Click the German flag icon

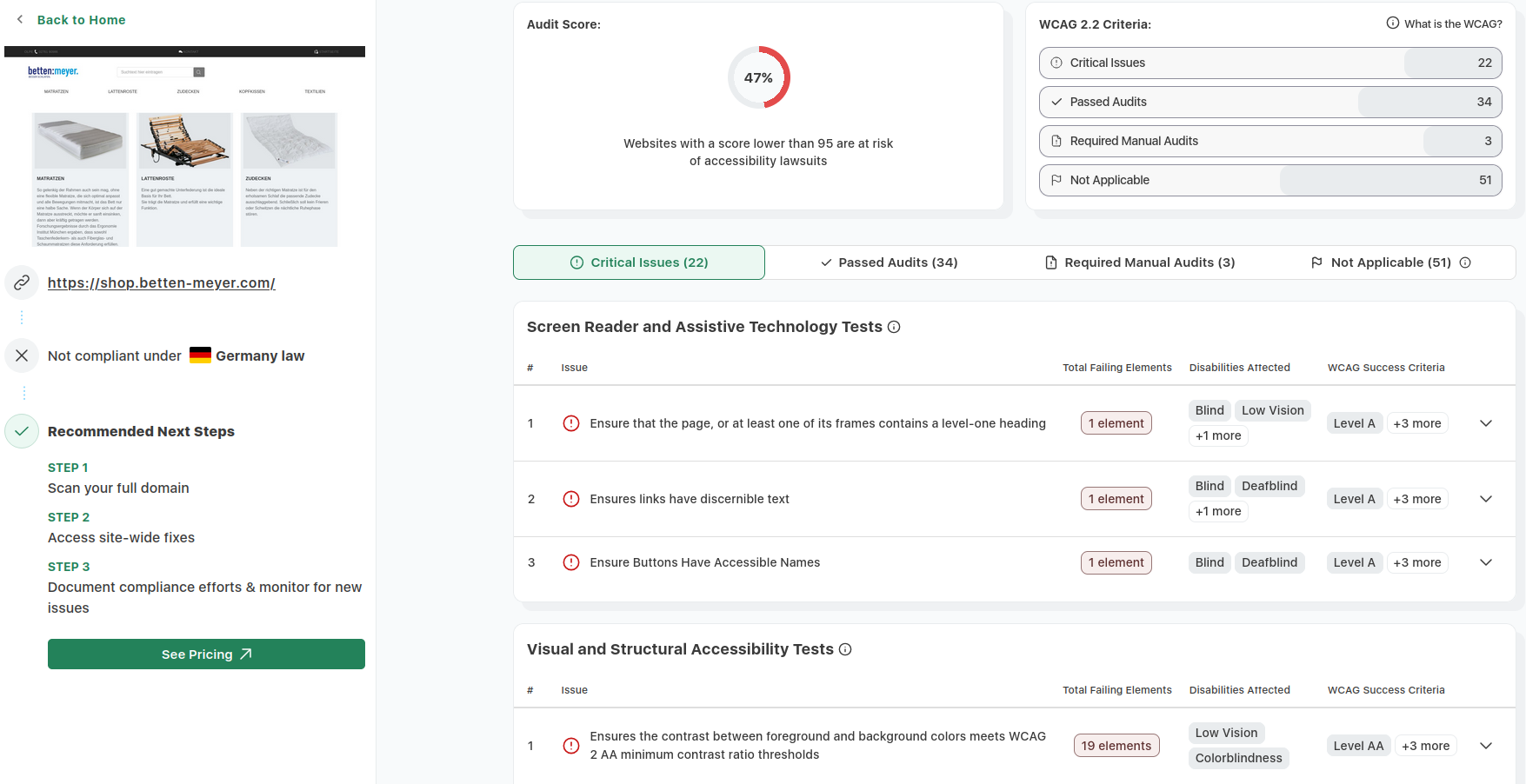pyautogui.click(x=200, y=355)
